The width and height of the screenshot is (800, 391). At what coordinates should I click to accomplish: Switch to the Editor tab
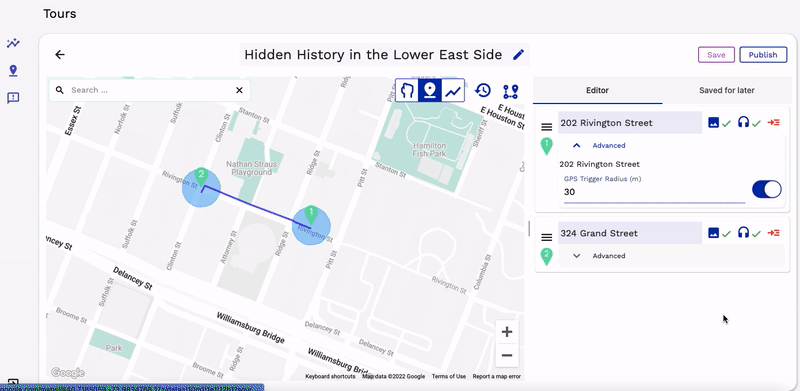pyautogui.click(x=597, y=90)
